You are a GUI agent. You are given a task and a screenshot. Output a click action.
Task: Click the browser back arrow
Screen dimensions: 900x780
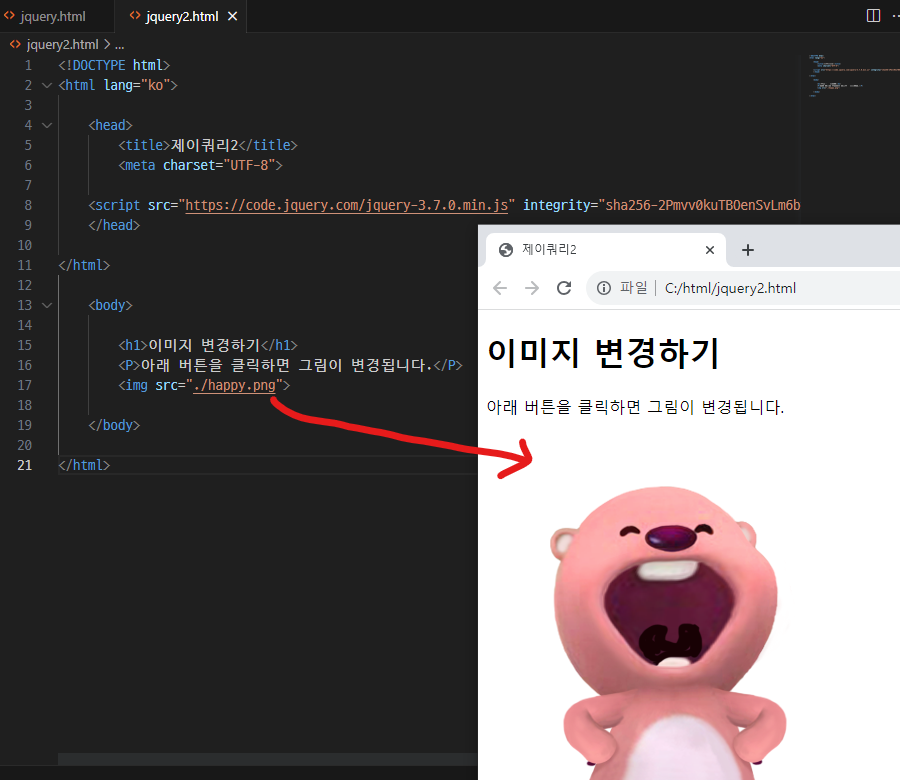[x=500, y=288]
